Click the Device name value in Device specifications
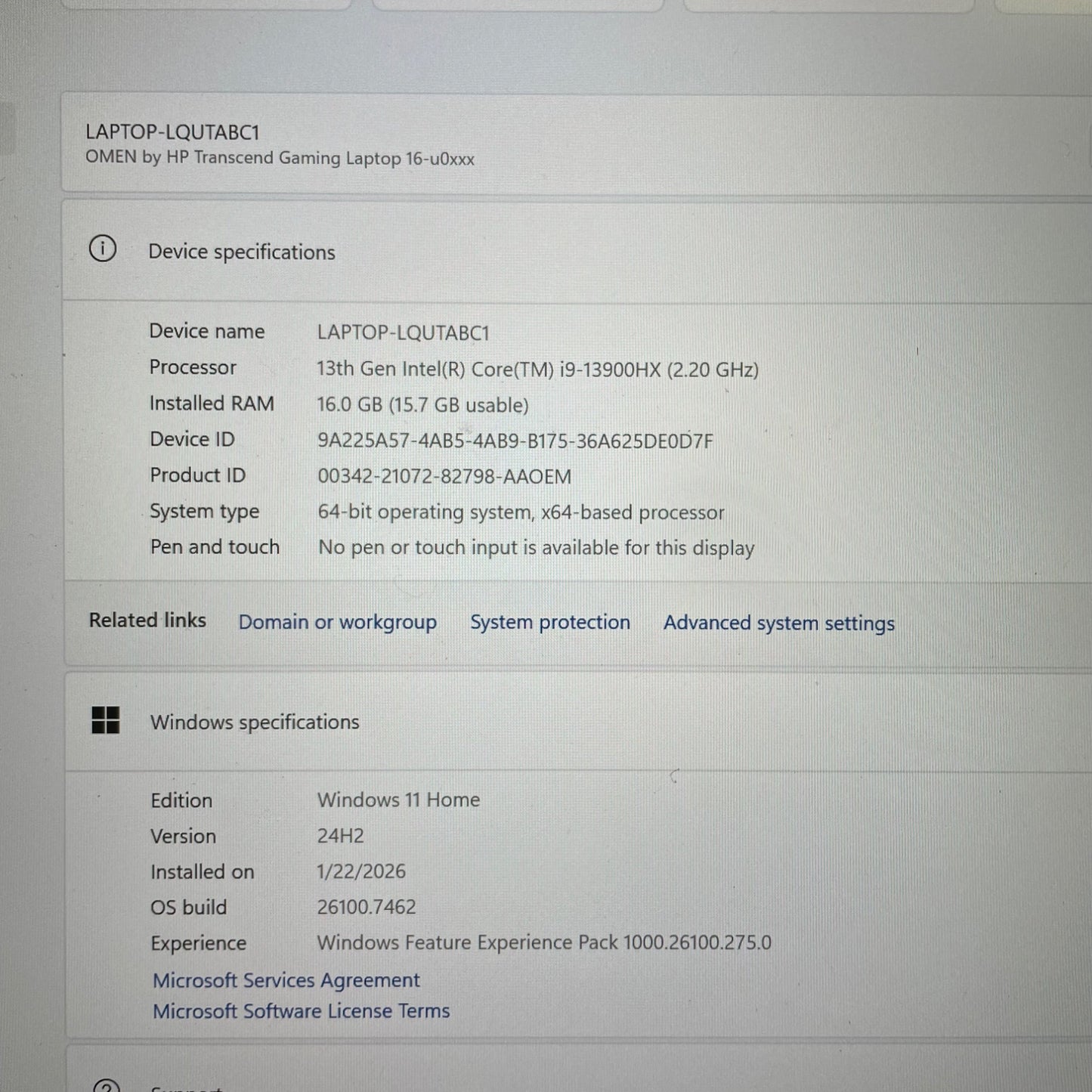Screen dimensions: 1092x1092 click(x=403, y=333)
